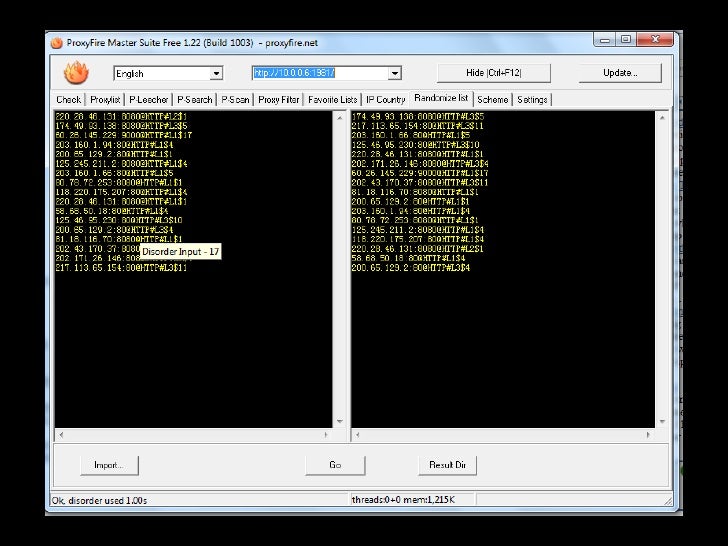Click the ProxyFire flame logo icon
The image size is (728, 546).
coord(76,72)
